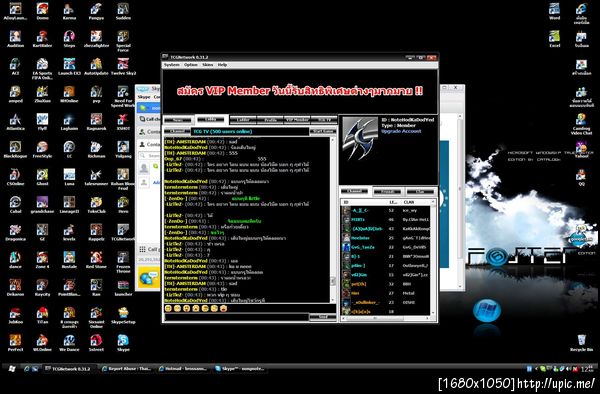Viewport: 600px width, 394px height.
Task: Open the Windows Start button
Action: tap(11, 369)
